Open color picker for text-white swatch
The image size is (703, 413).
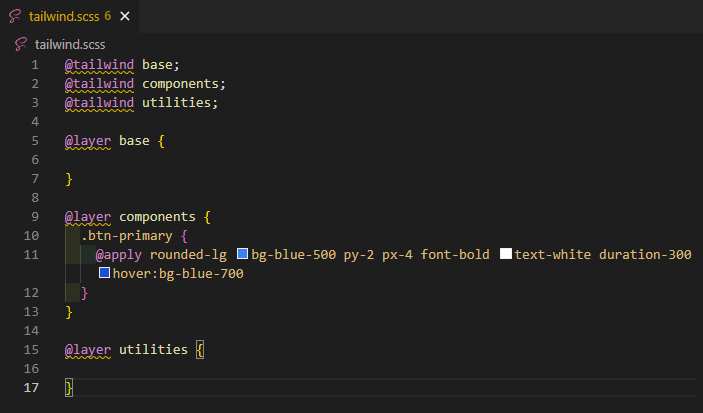506,254
